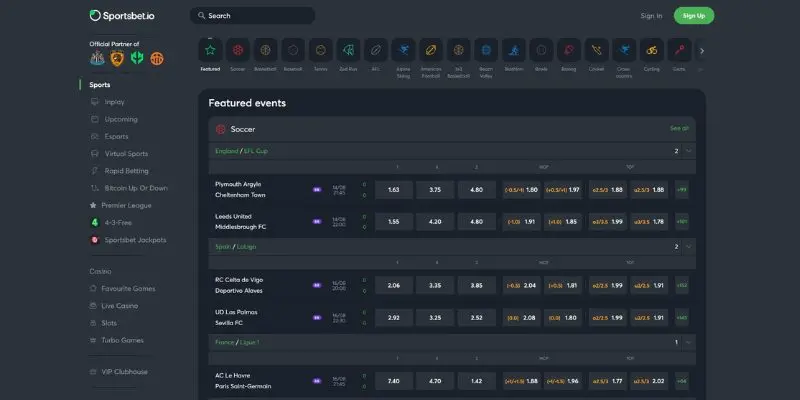Bet AC Le Havre win at 7.40
The image size is (800, 400).
coord(394,381)
